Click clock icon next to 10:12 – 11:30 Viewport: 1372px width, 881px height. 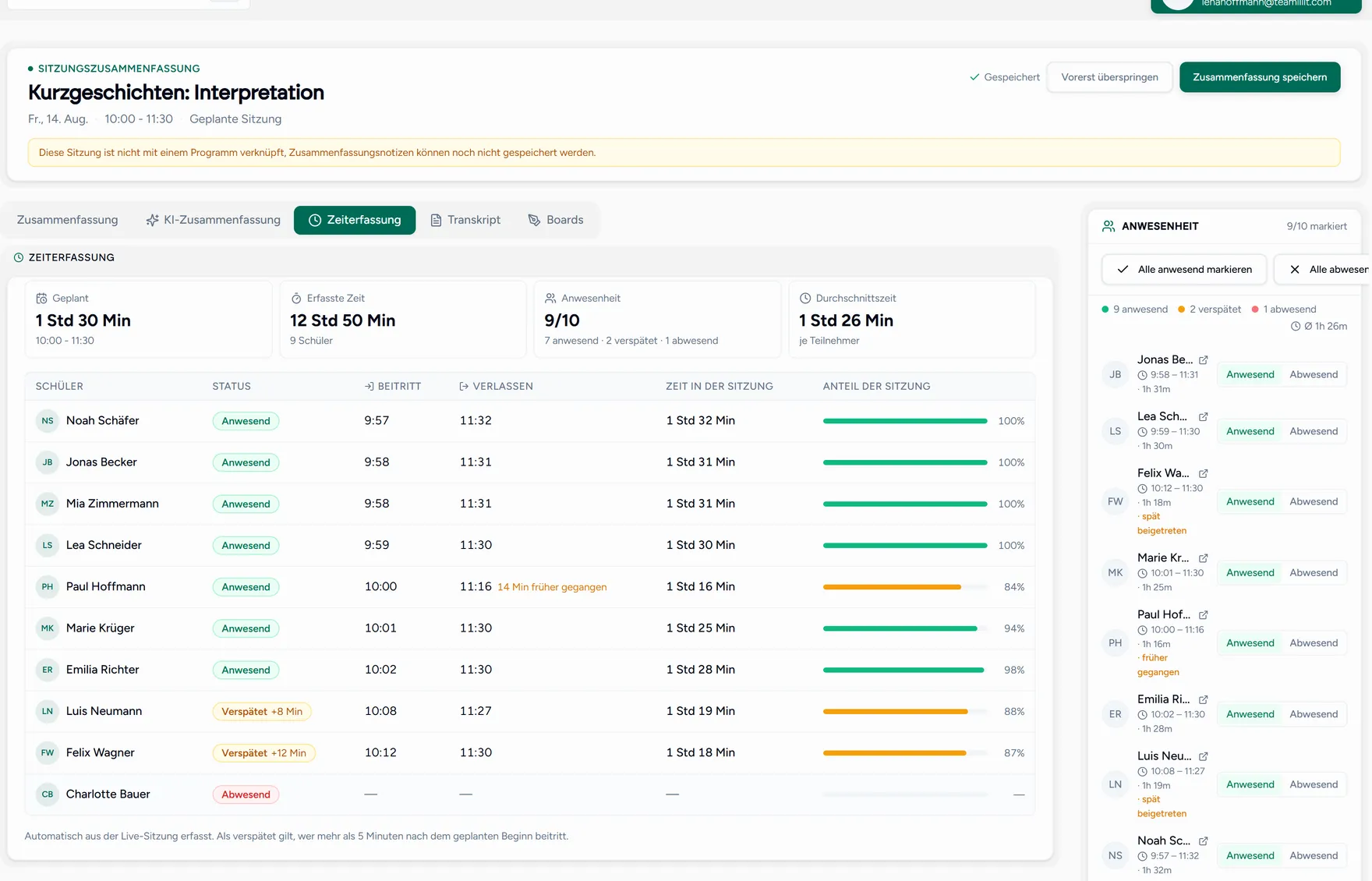pos(1142,489)
